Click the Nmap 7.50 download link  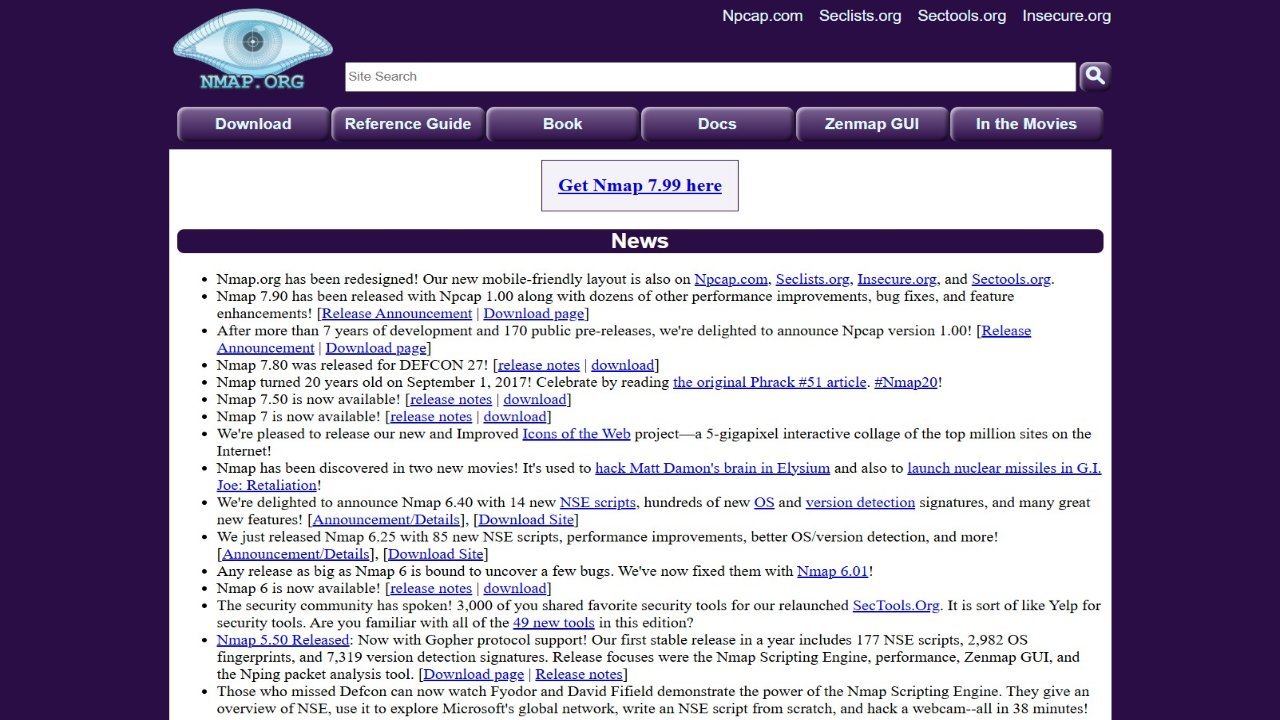[535, 399]
